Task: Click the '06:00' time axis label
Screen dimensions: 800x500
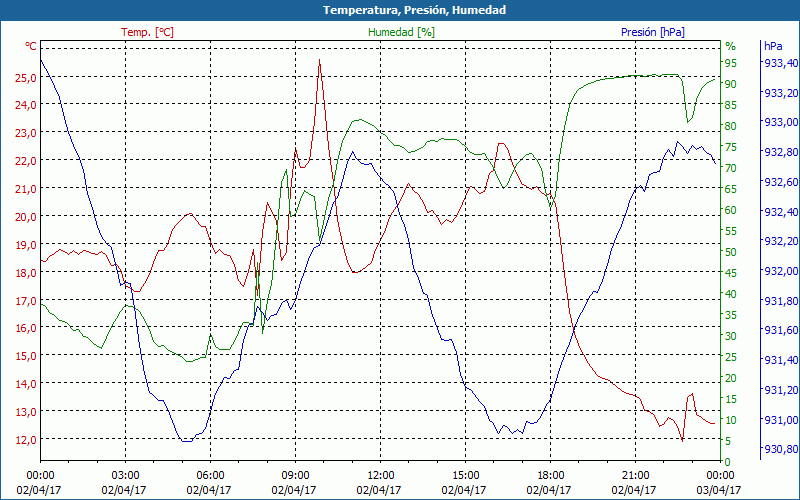Action: point(210,477)
